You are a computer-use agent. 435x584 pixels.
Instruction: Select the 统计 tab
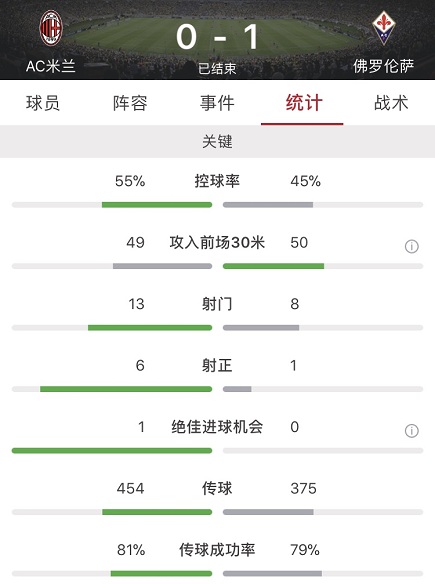[x=304, y=103]
